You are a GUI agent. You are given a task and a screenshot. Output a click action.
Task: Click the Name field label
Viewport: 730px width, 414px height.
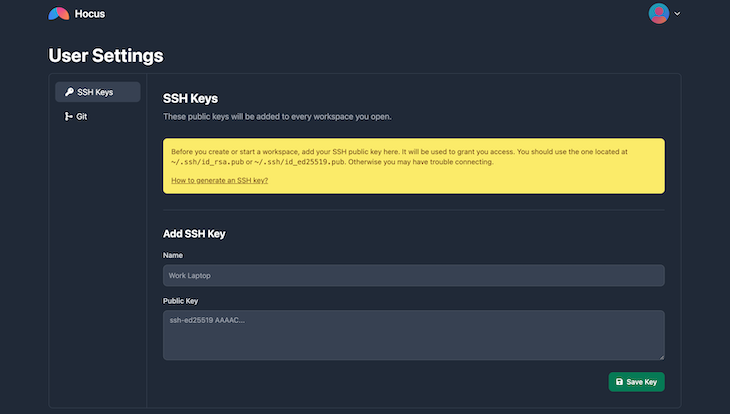[x=173, y=255]
